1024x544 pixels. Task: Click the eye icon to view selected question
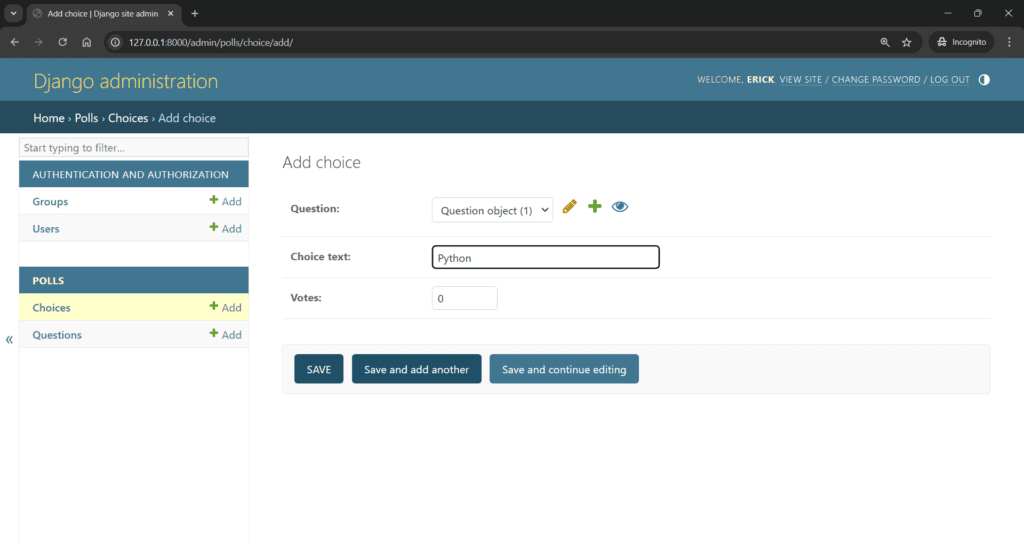[x=620, y=207]
